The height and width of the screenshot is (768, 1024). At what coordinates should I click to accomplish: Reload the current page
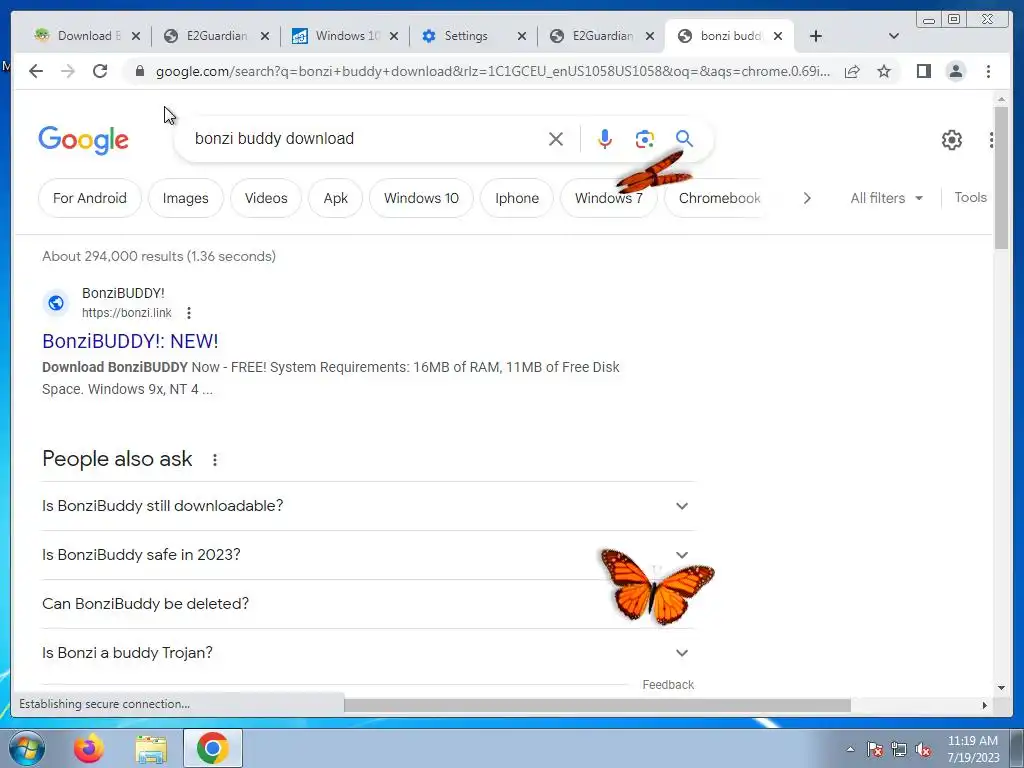pyautogui.click(x=100, y=71)
